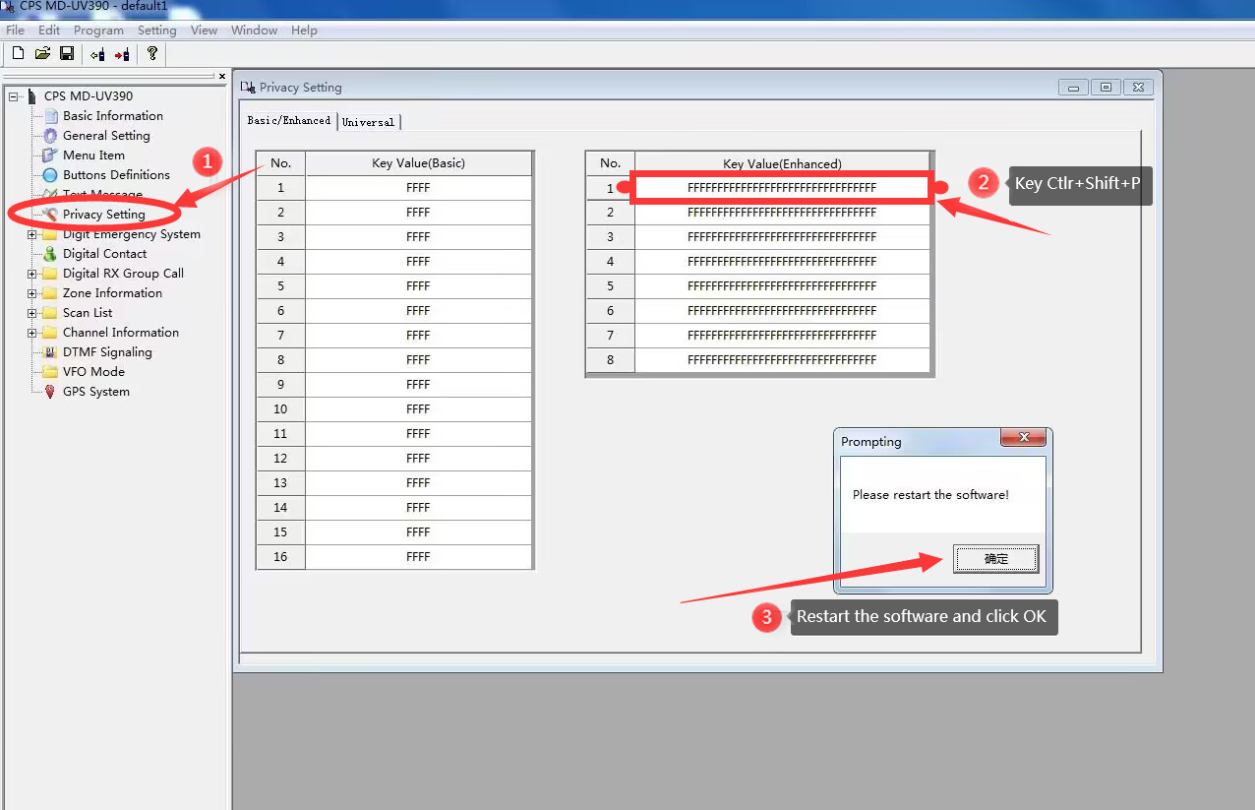Click the Open folder toolbar icon

point(42,53)
